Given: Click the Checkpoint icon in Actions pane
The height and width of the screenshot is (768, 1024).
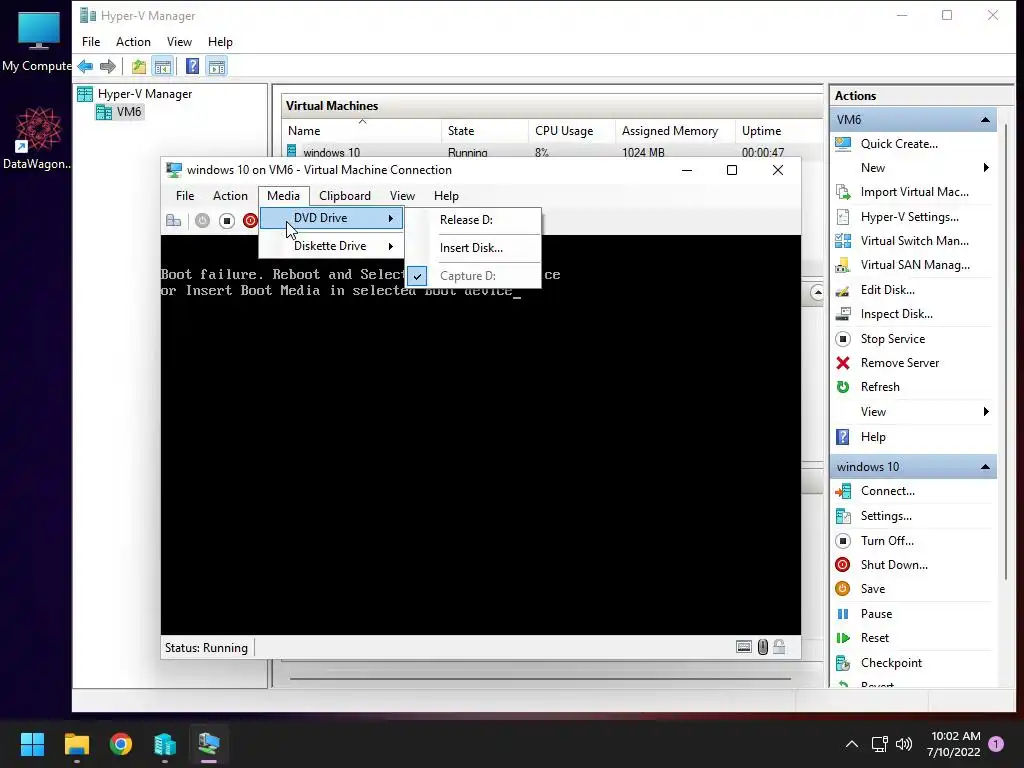Looking at the screenshot, I should pyautogui.click(x=843, y=663).
